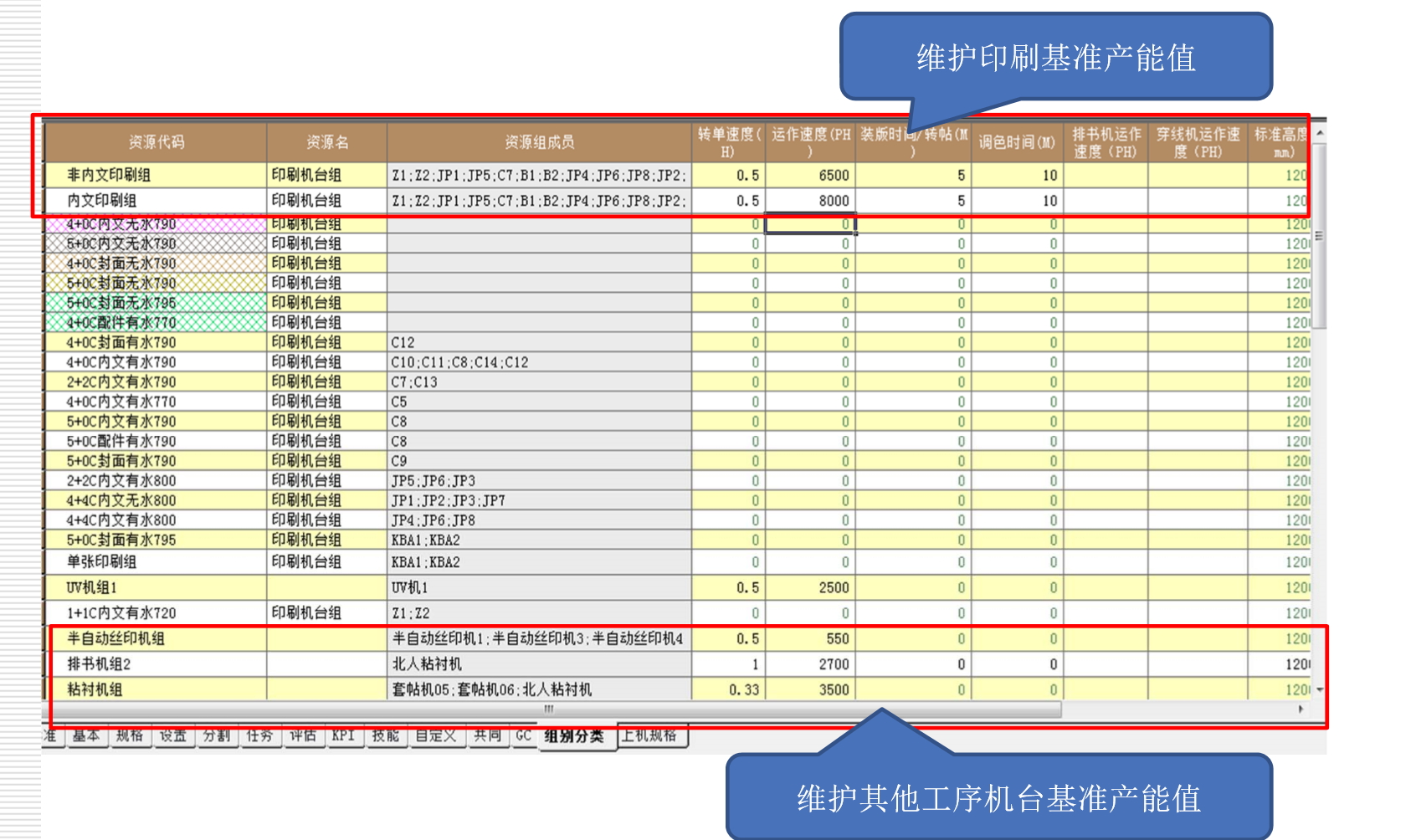The width and height of the screenshot is (1416, 840).
Task: Click running speed cell showing 6500
Action: coord(810,176)
